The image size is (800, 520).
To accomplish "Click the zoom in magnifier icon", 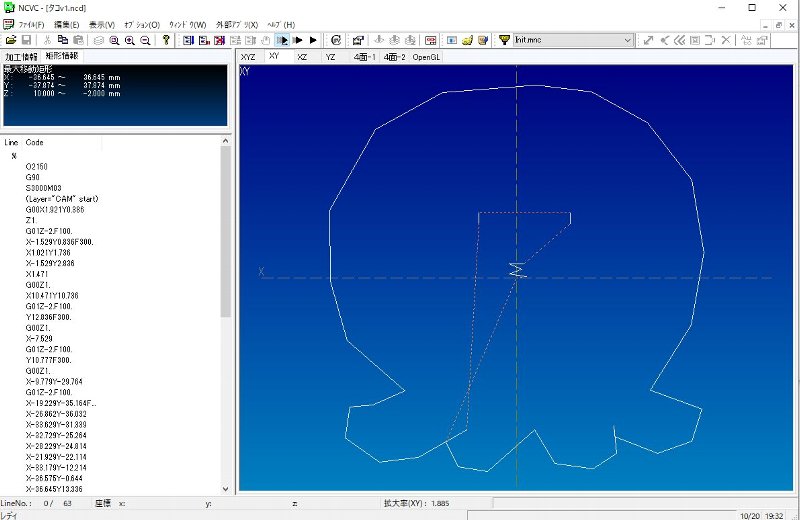I will tap(130, 40).
